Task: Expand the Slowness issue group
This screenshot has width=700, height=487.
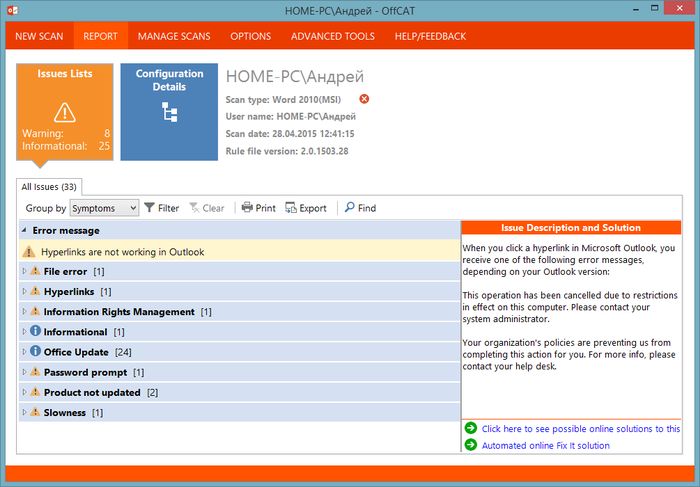Action: (x=25, y=412)
